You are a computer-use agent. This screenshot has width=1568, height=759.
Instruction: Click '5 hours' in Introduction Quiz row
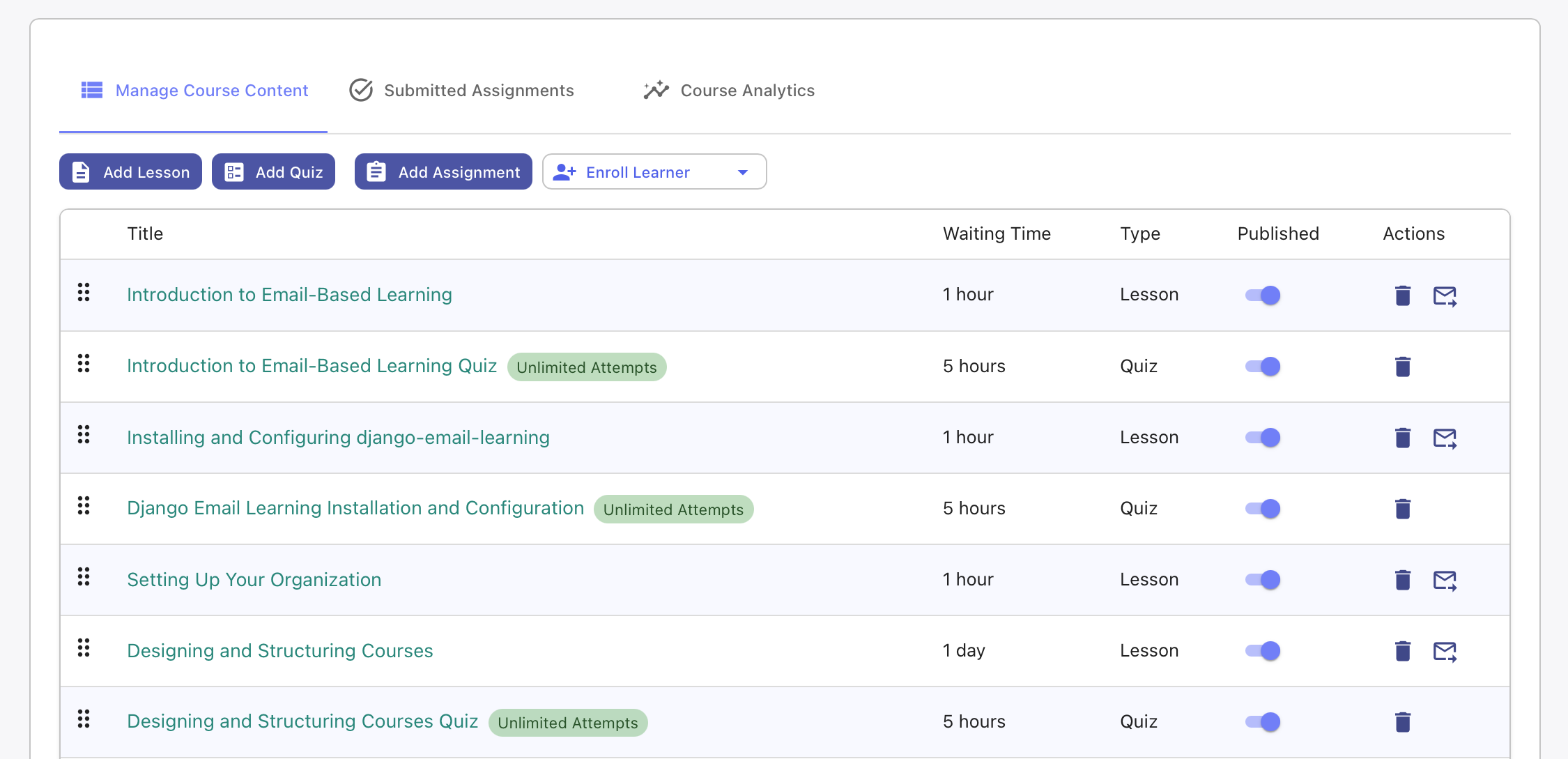click(974, 367)
